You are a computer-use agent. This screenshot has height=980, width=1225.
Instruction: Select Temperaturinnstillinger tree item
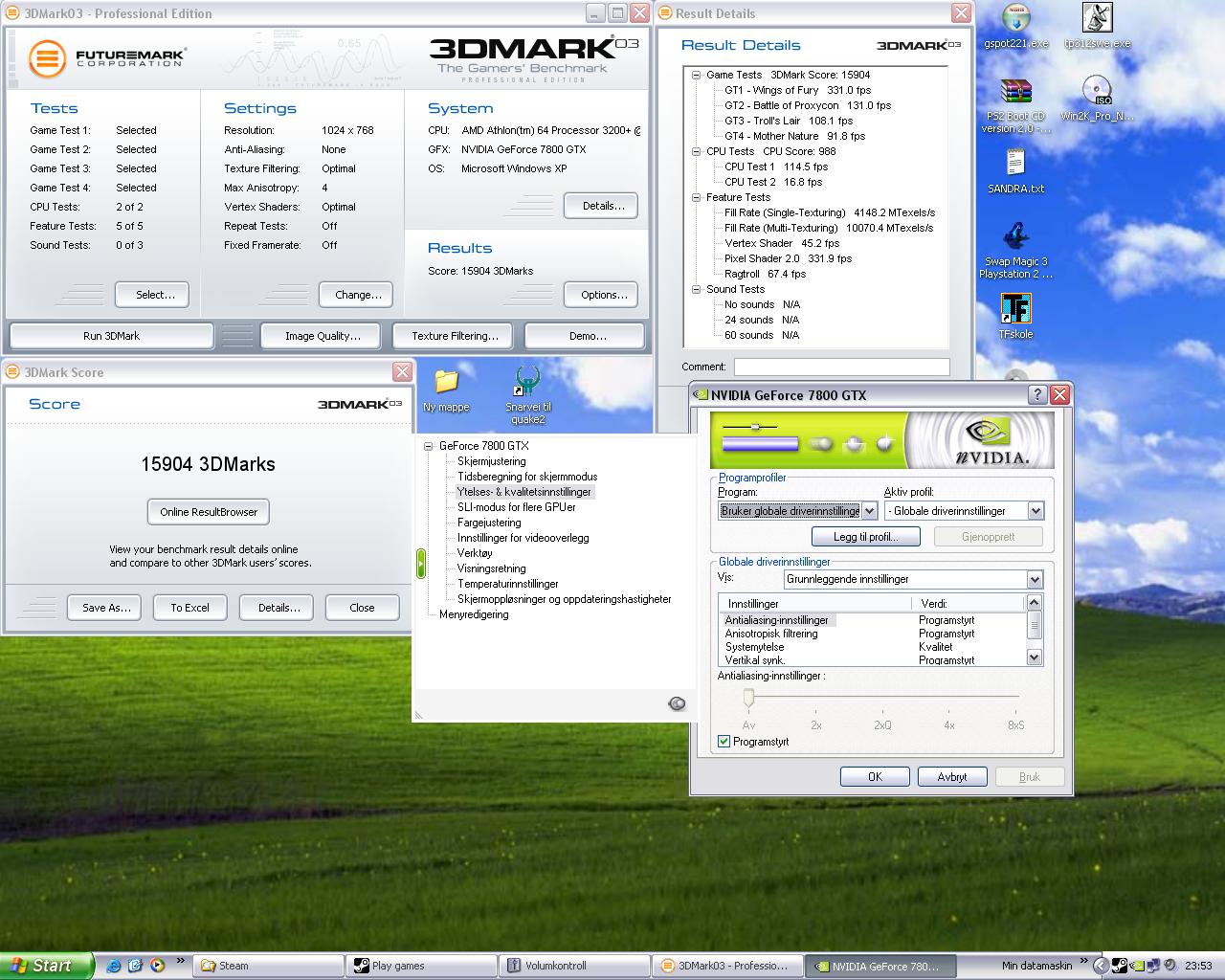point(508,584)
